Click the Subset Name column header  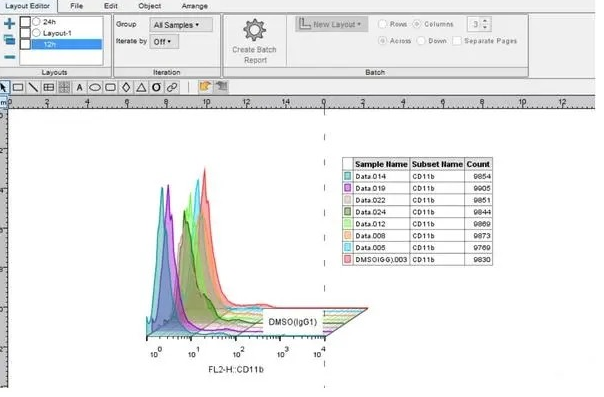(x=437, y=164)
